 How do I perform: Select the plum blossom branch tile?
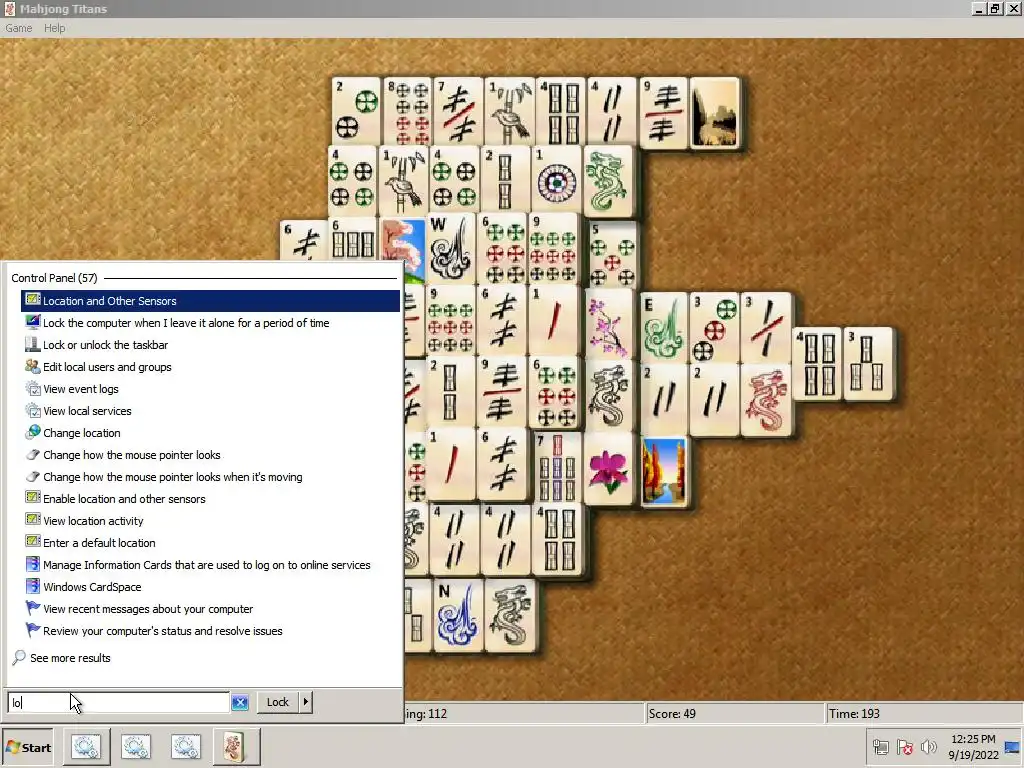tap(609, 325)
